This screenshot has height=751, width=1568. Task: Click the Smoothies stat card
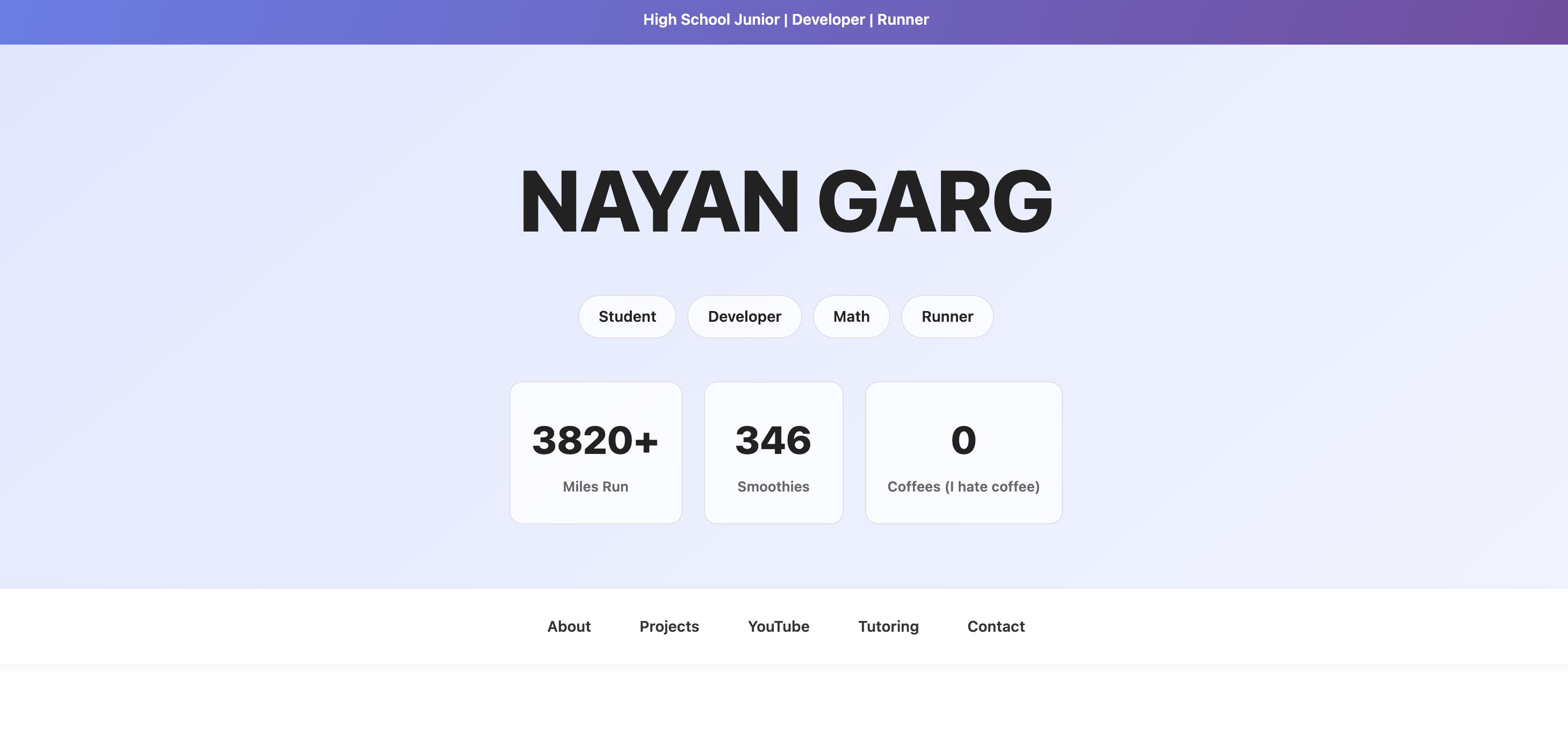pos(773,452)
